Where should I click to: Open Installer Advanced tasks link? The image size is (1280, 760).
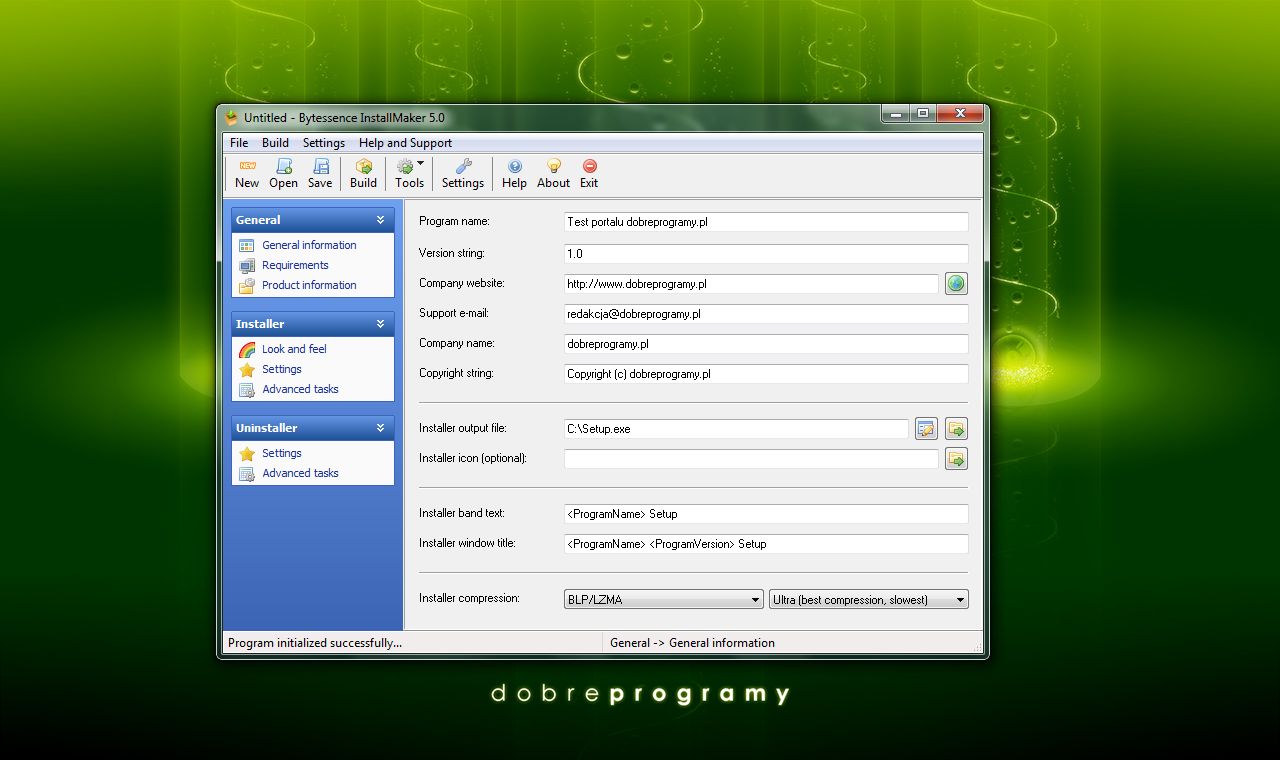click(x=300, y=389)
